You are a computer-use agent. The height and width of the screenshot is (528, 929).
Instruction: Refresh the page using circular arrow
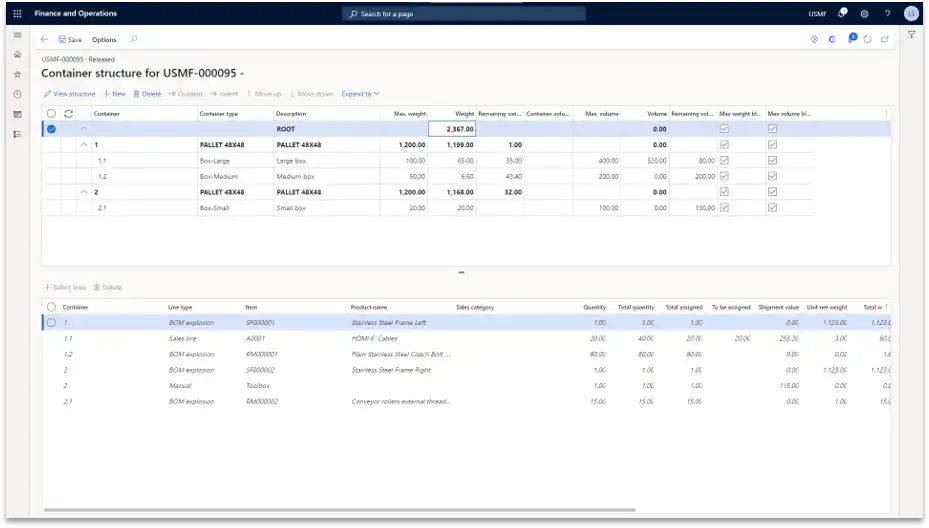point(867,39)
